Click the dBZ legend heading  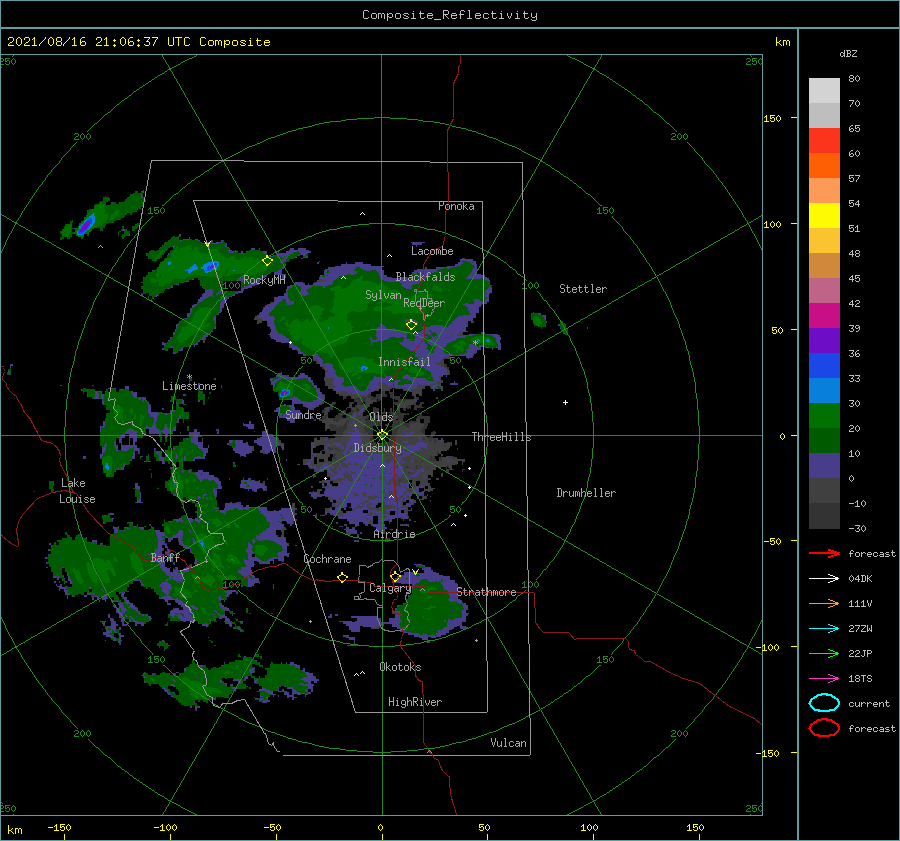coord(848,53)
